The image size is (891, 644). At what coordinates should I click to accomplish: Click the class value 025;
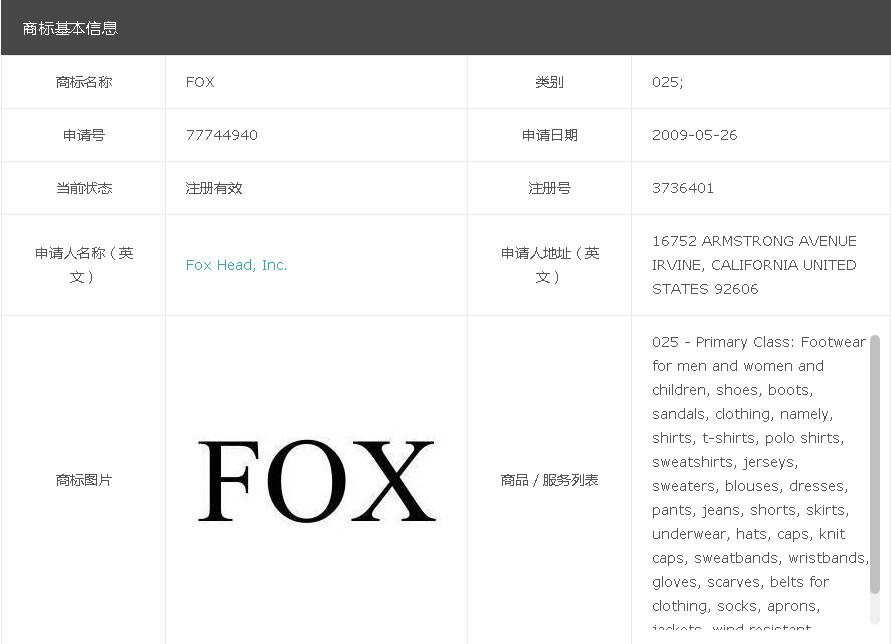[668, 82]
